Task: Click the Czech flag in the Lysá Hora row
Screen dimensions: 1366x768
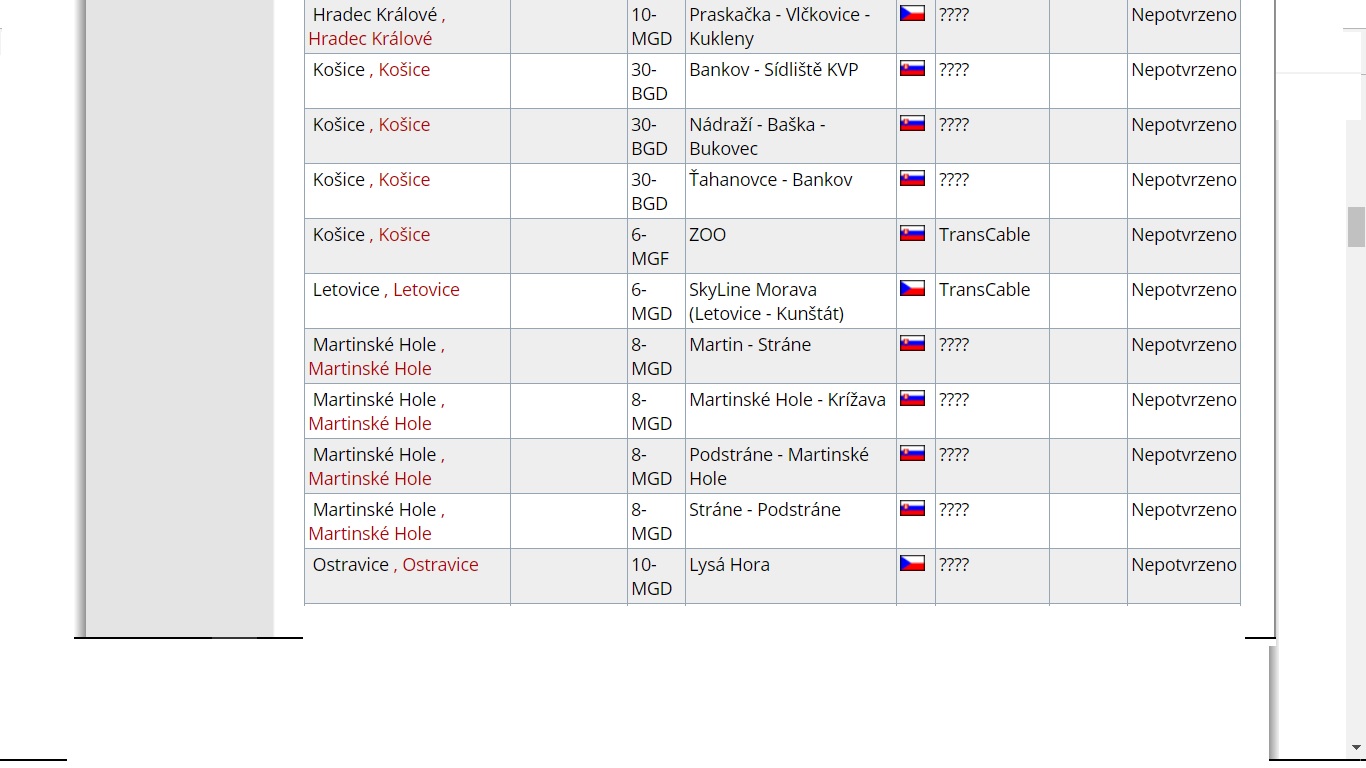Action: (912, 564)
